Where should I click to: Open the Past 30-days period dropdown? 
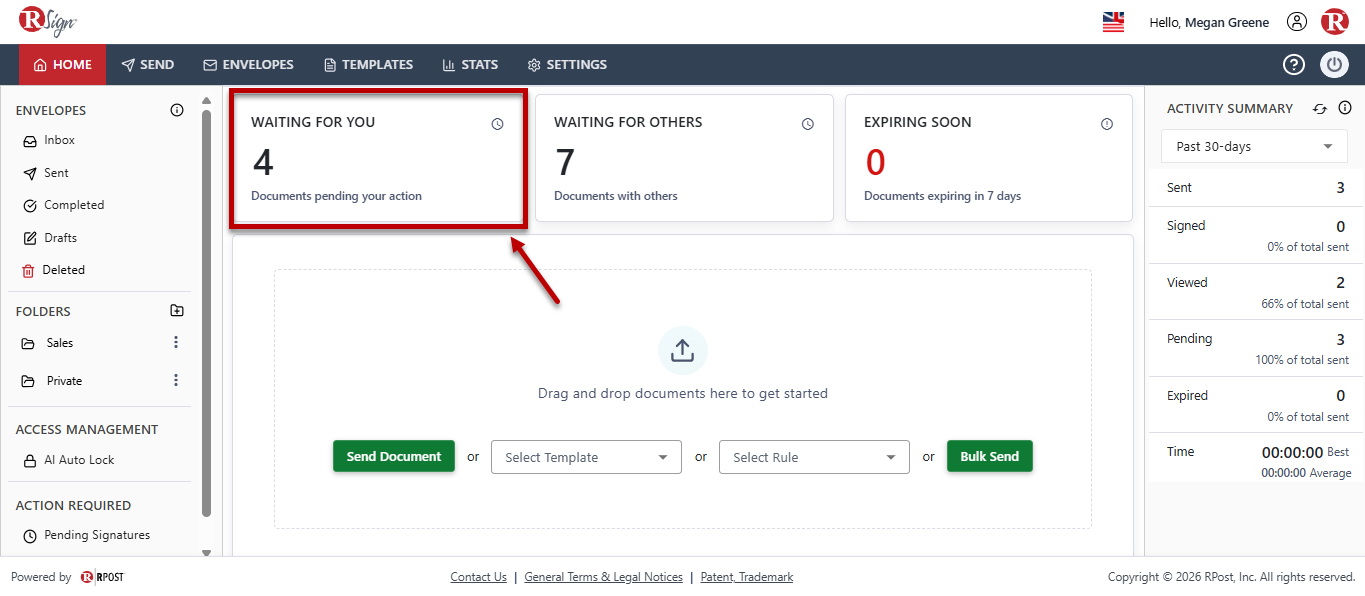[1254, 146]
